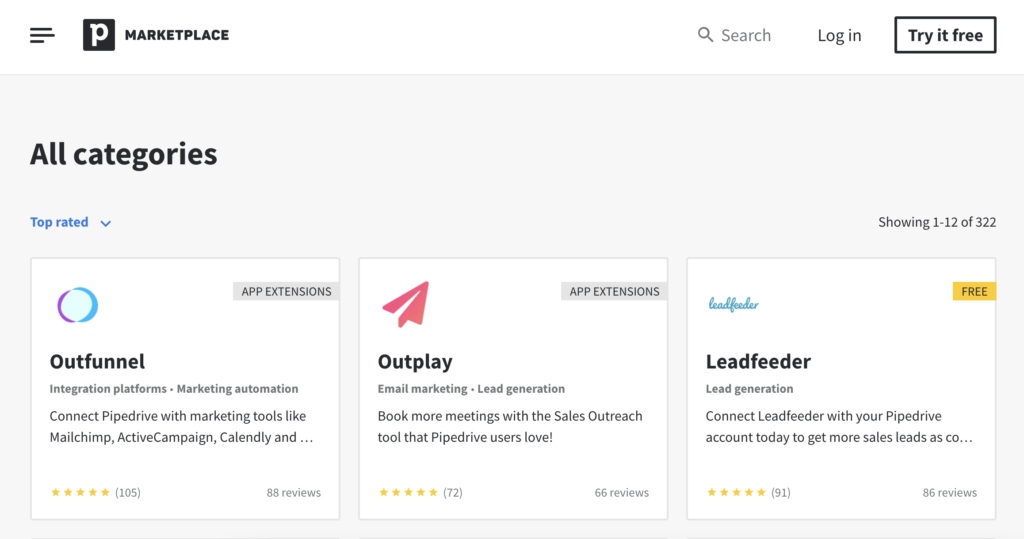Open the Outplay paper plane logo

(406, 304)
